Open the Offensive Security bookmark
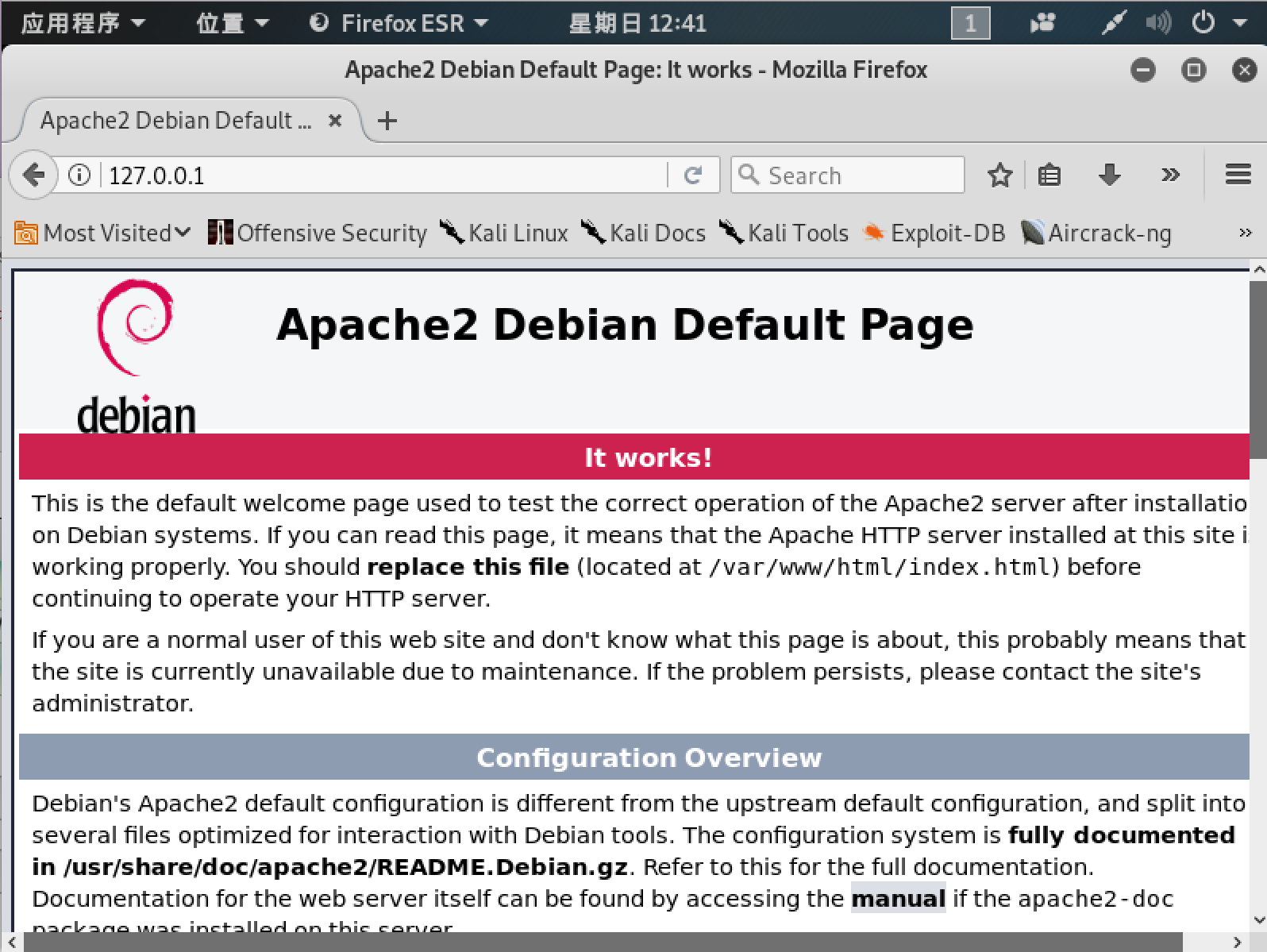1267x952 pixels. 317,233
